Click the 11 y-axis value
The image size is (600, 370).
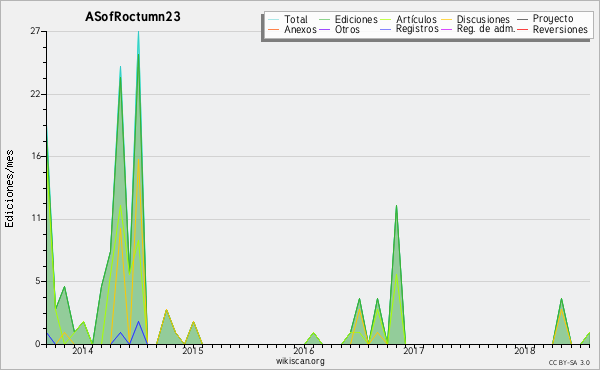(x=36, y=219)
